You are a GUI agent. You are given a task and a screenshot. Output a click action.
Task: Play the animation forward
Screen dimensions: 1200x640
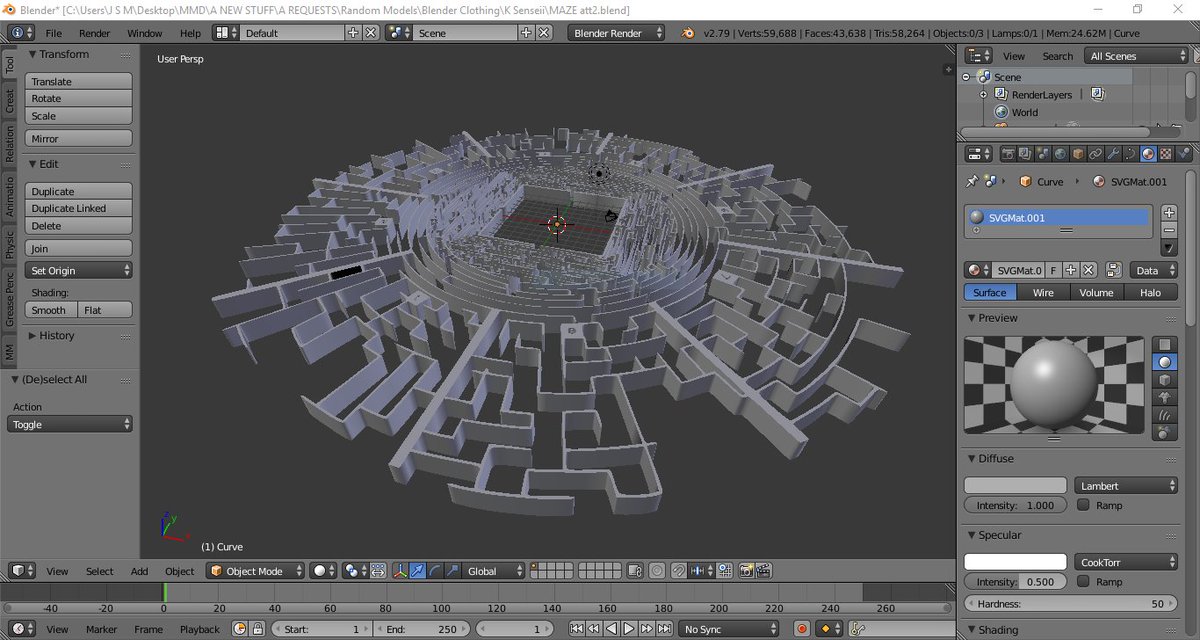tap(629, 629)
